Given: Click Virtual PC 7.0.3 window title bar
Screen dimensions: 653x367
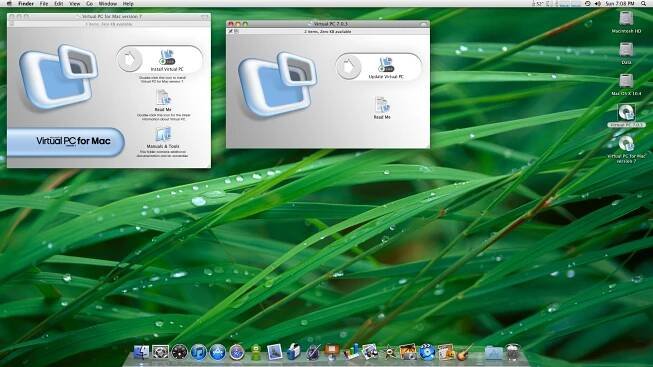Looking at the screenshot, I should 328,24.
